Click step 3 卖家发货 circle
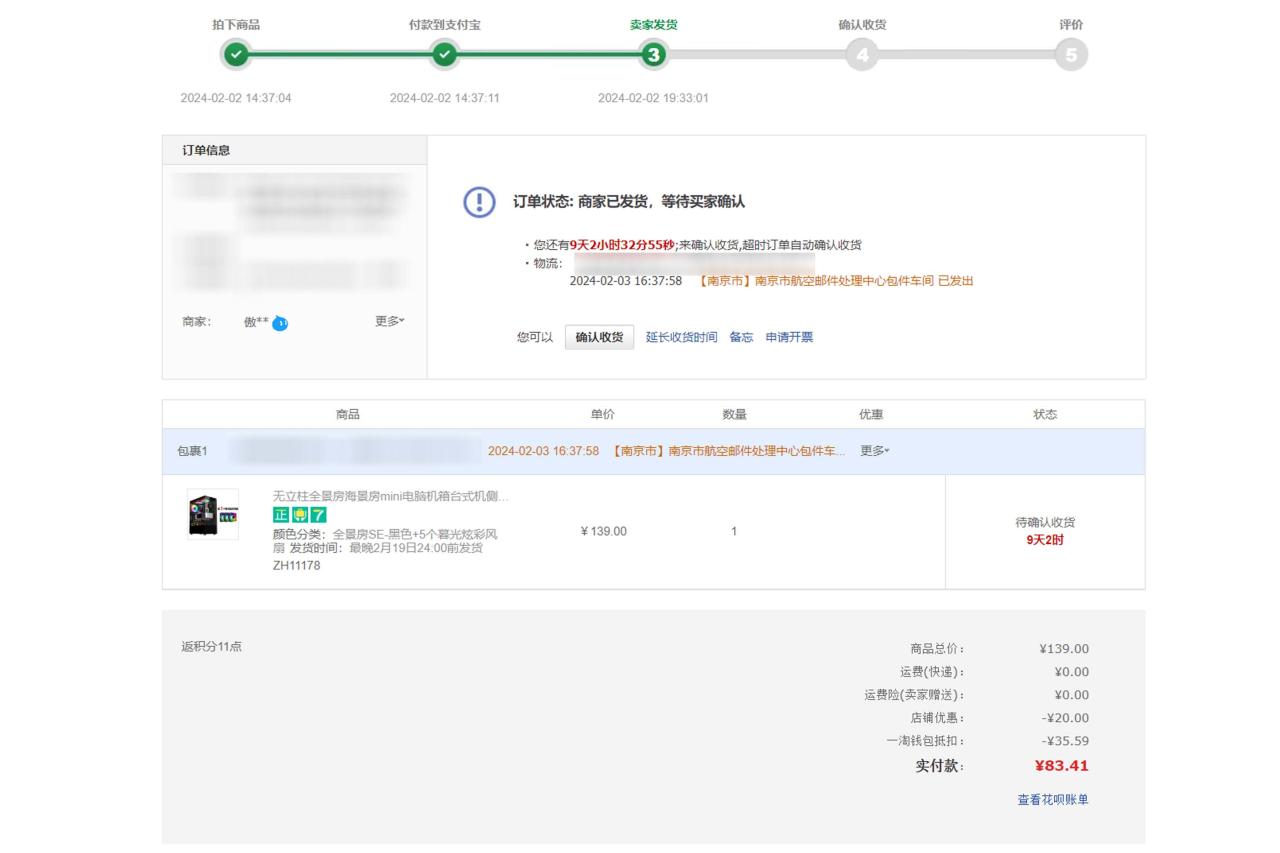The width and height of the screenshot is (1280, 853). (x=653, y=55)
